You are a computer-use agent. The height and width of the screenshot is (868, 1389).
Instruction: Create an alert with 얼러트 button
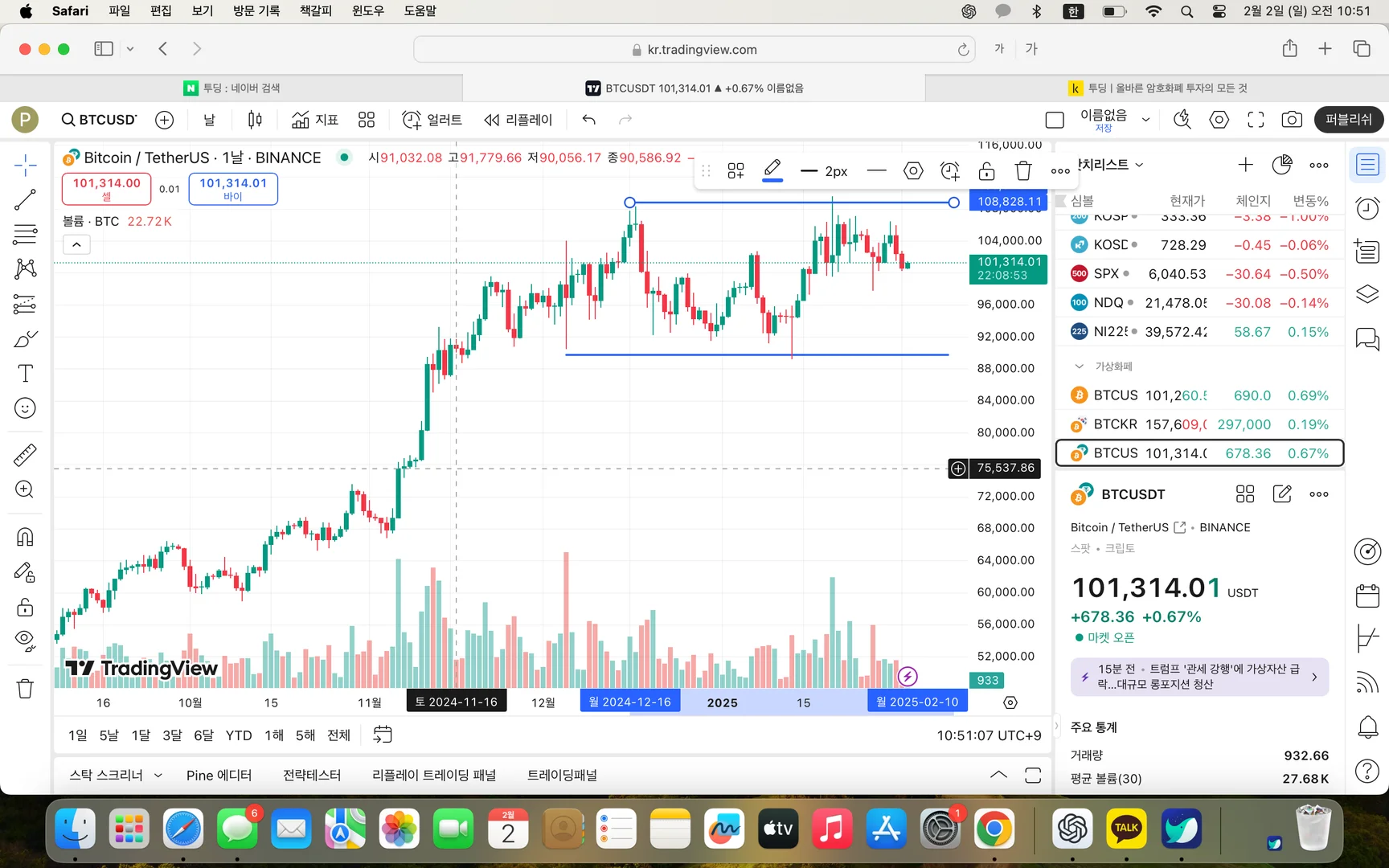[x=432, y=120]
